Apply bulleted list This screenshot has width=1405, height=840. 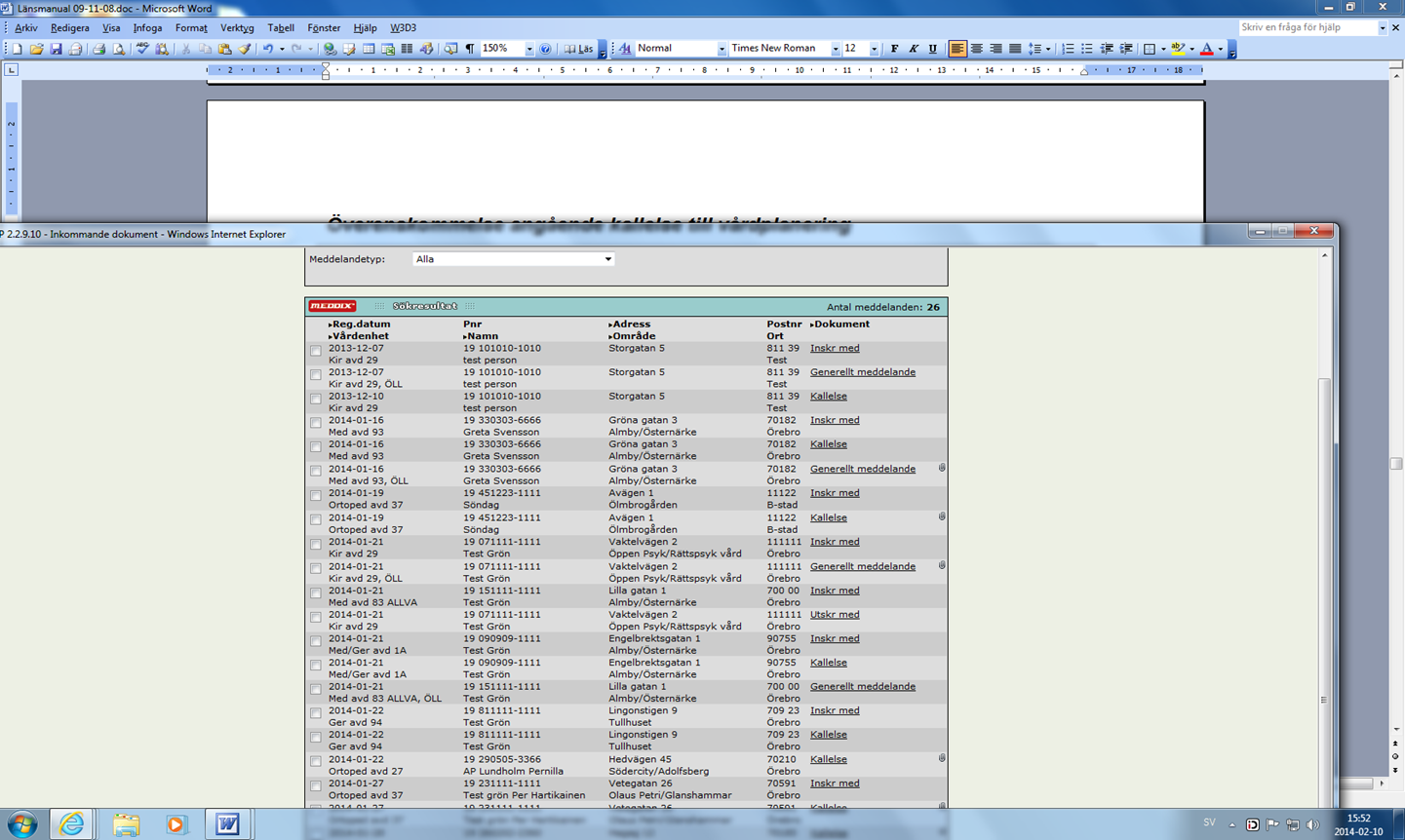pos(1087,49)
